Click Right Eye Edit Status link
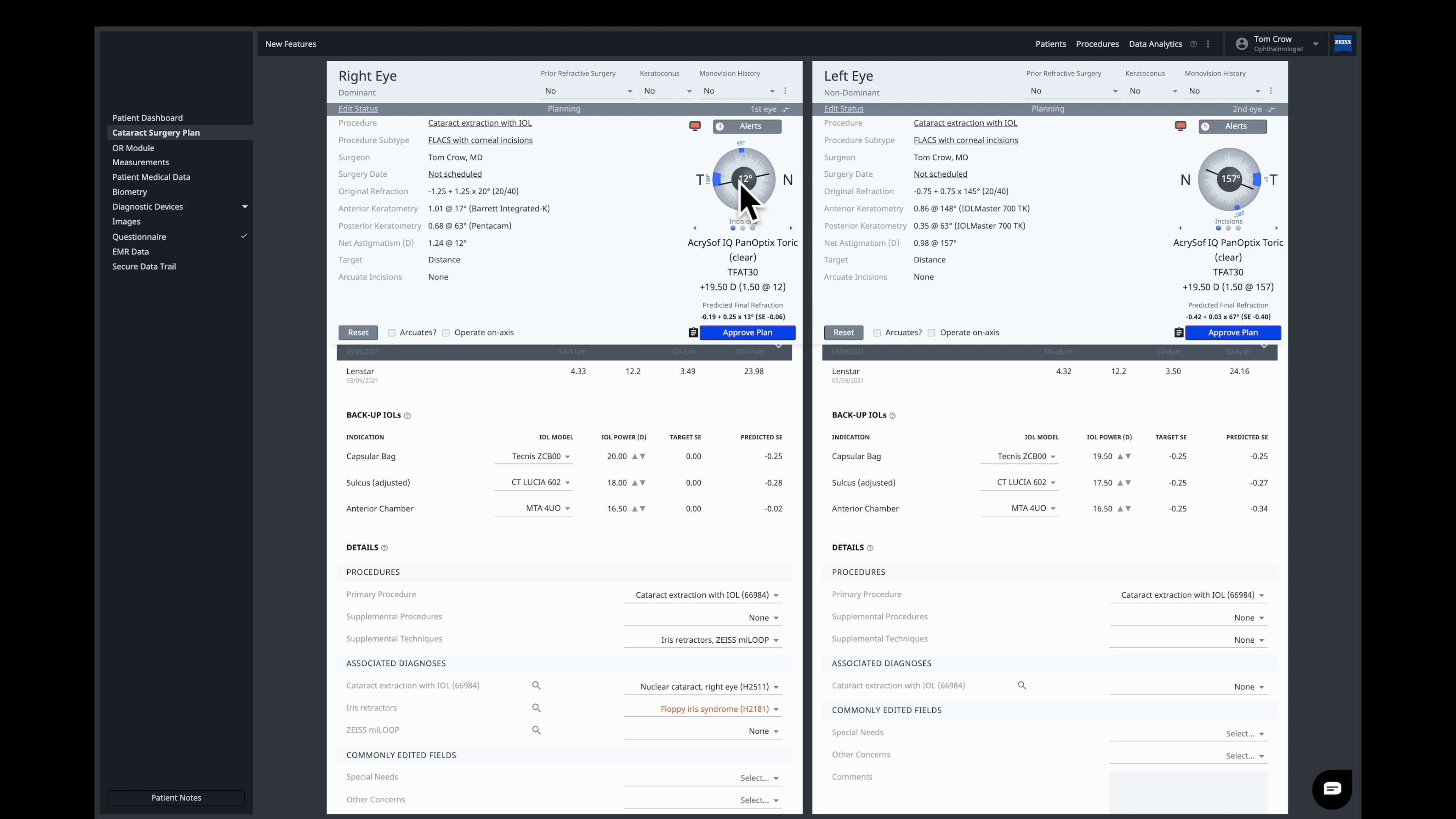1456x819 pixels. (358, 109)
